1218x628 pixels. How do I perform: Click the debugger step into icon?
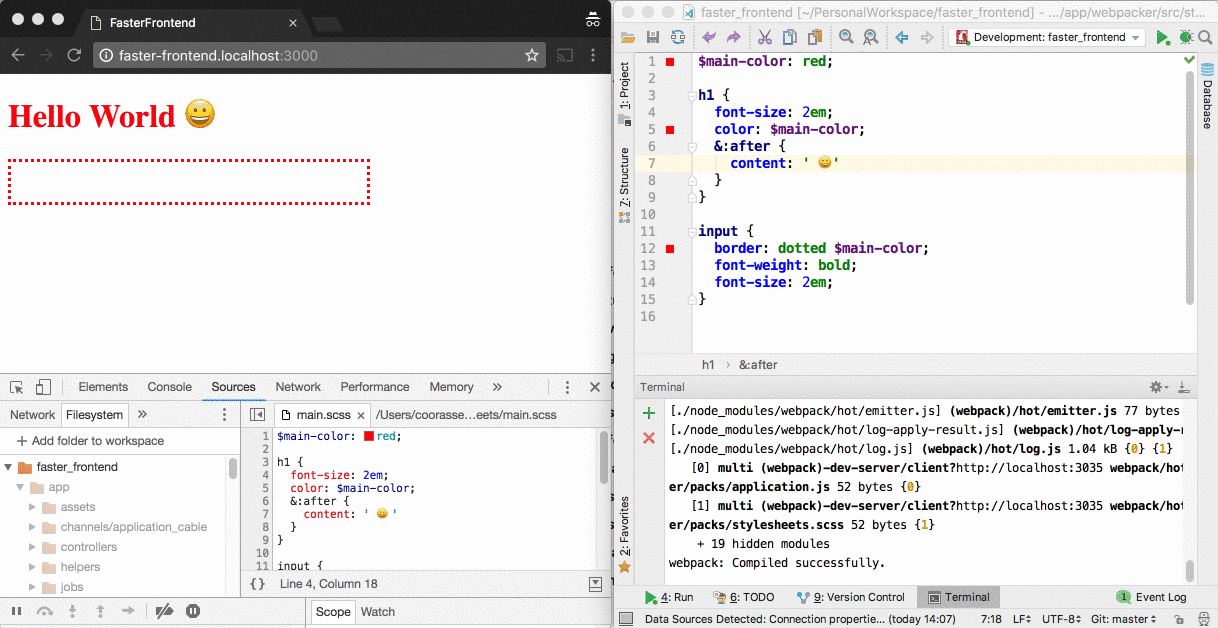click(x=72, y=611)
